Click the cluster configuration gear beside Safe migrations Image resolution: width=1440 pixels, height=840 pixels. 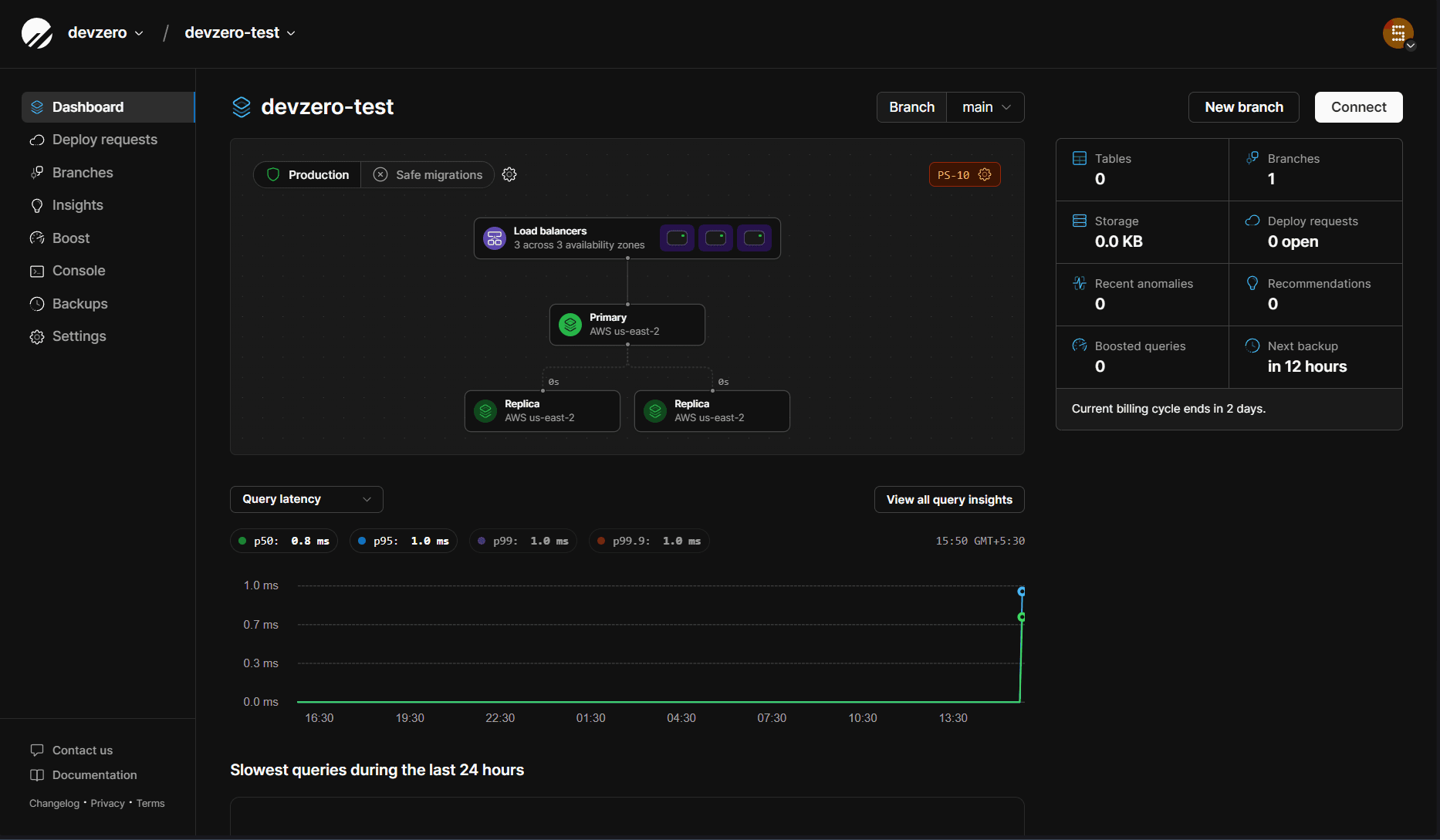pyautogui.click(x=509, y=174)
